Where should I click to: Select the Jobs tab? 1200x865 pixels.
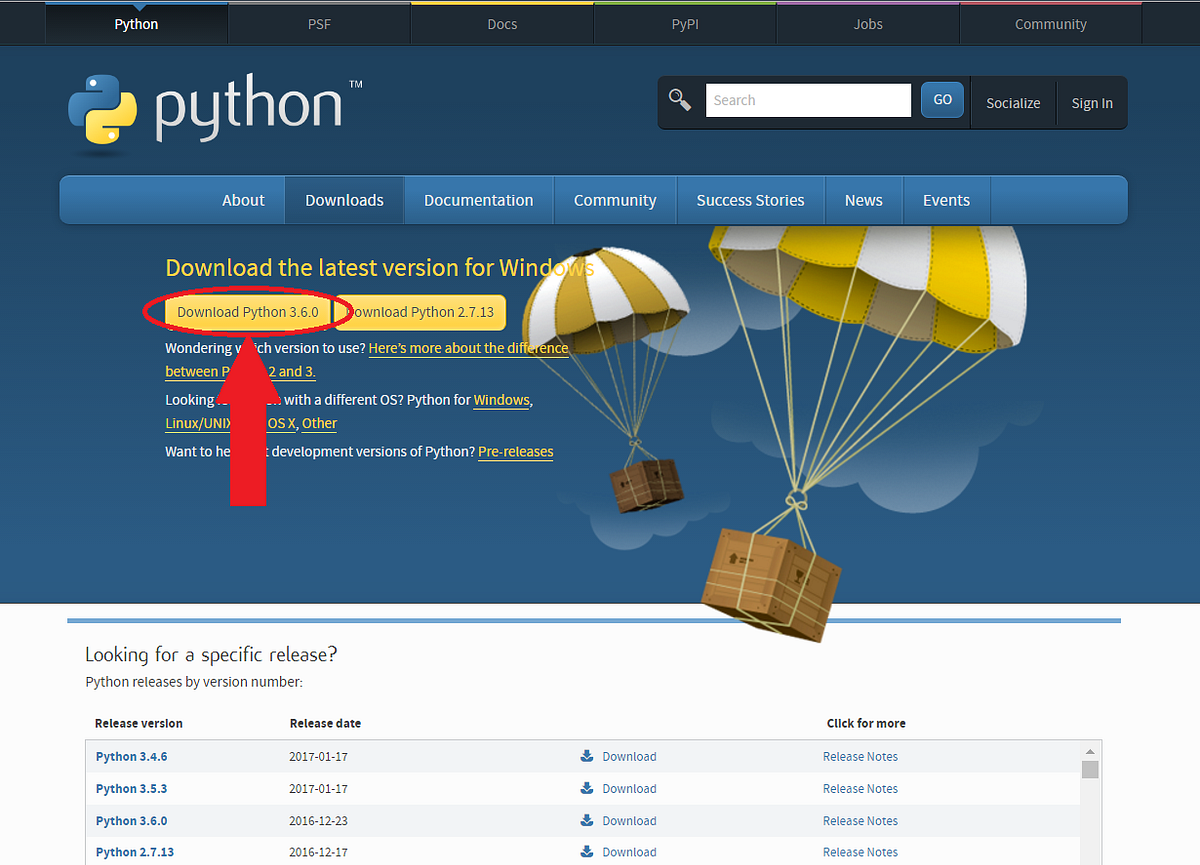866,23
